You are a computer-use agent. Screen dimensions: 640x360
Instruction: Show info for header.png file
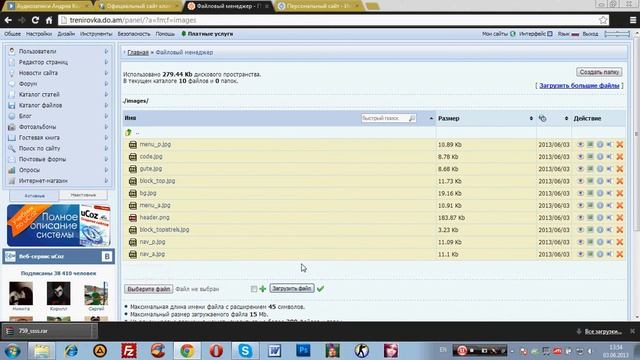[x=600, y=218]
